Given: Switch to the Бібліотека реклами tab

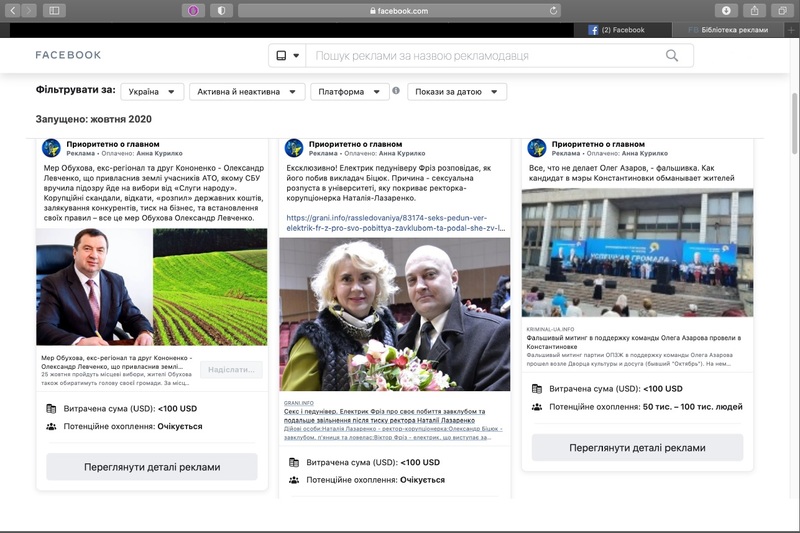Looking at the screenshot, I should 728,30.
